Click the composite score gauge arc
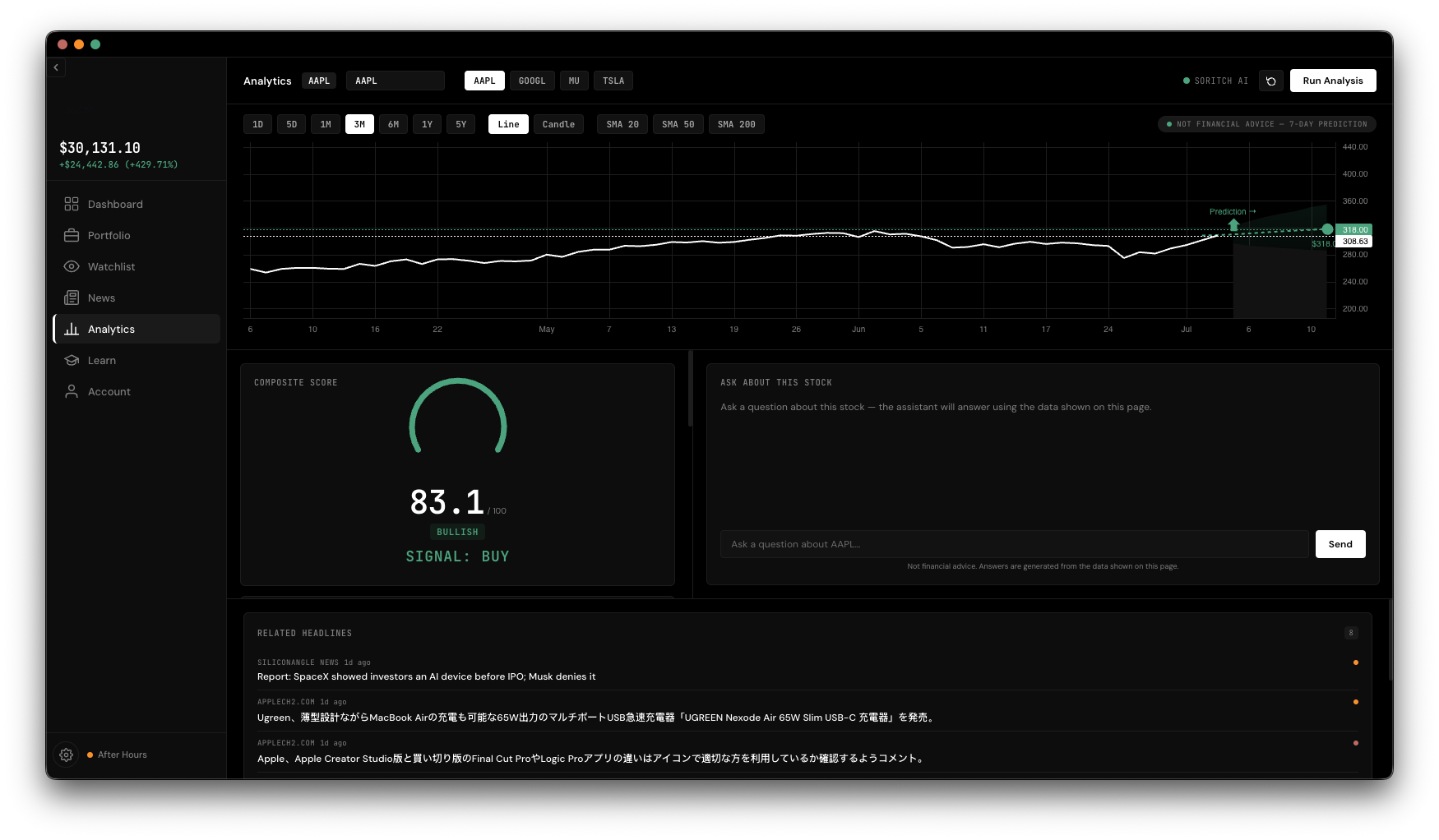 458,415
